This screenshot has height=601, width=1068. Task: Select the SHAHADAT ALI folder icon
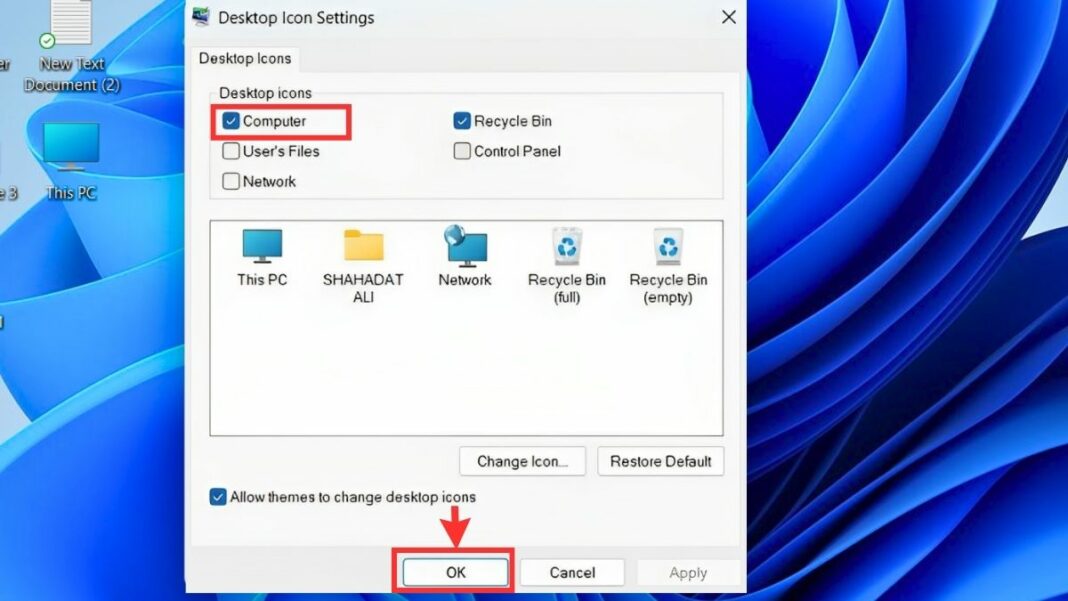(x=363, y=266)
